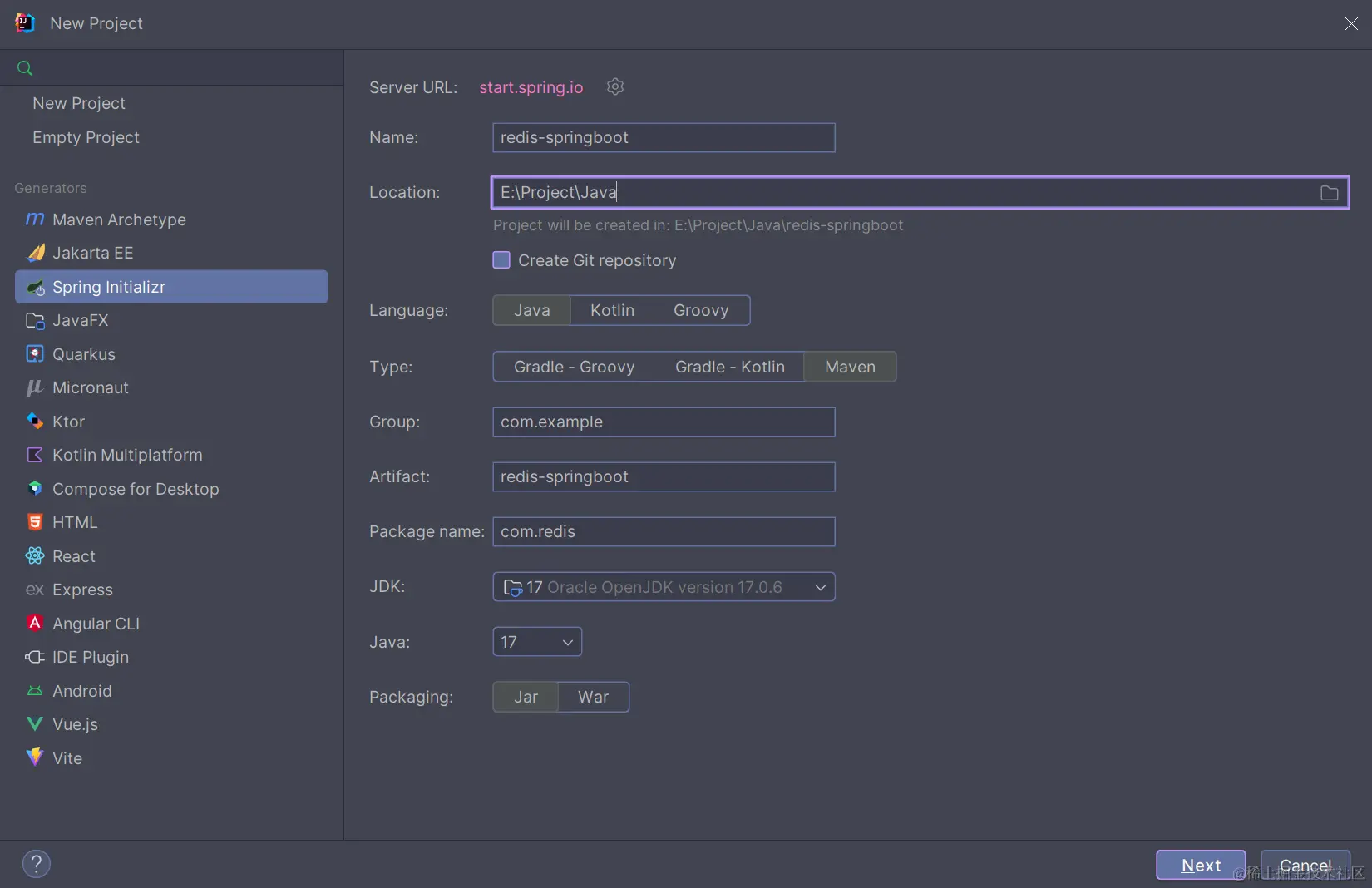Open the start.spring.io server link

coord(531,87)
